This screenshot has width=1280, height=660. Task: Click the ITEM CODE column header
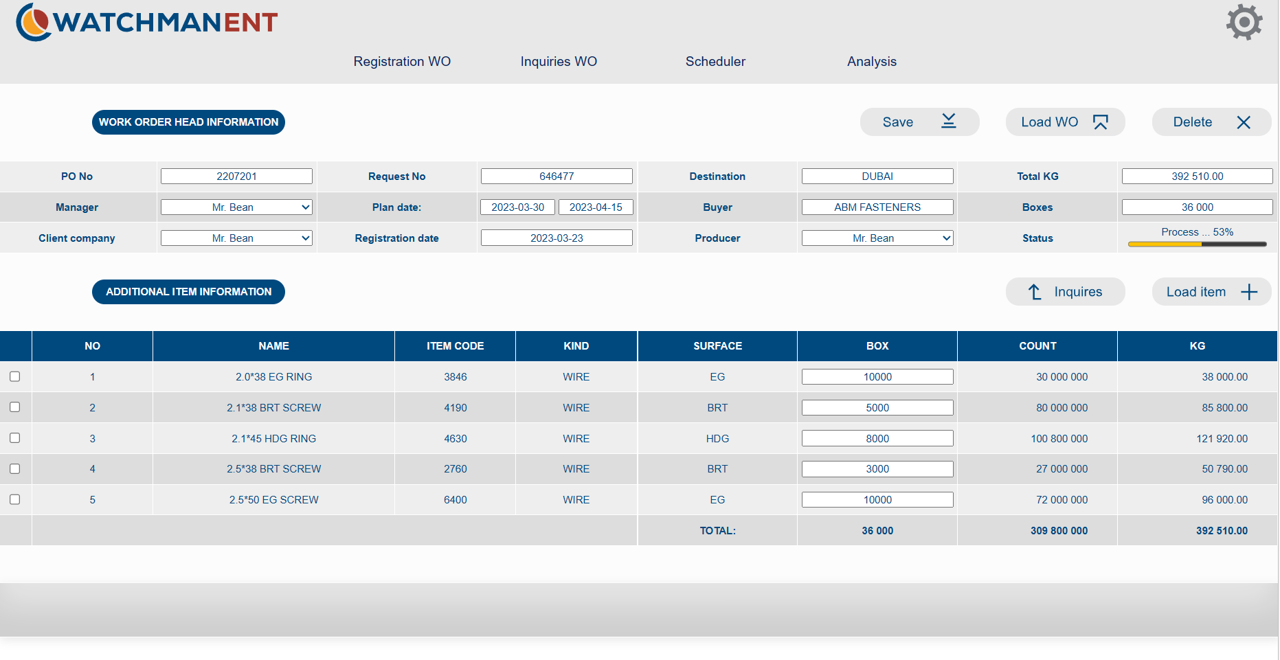(455, 346)
